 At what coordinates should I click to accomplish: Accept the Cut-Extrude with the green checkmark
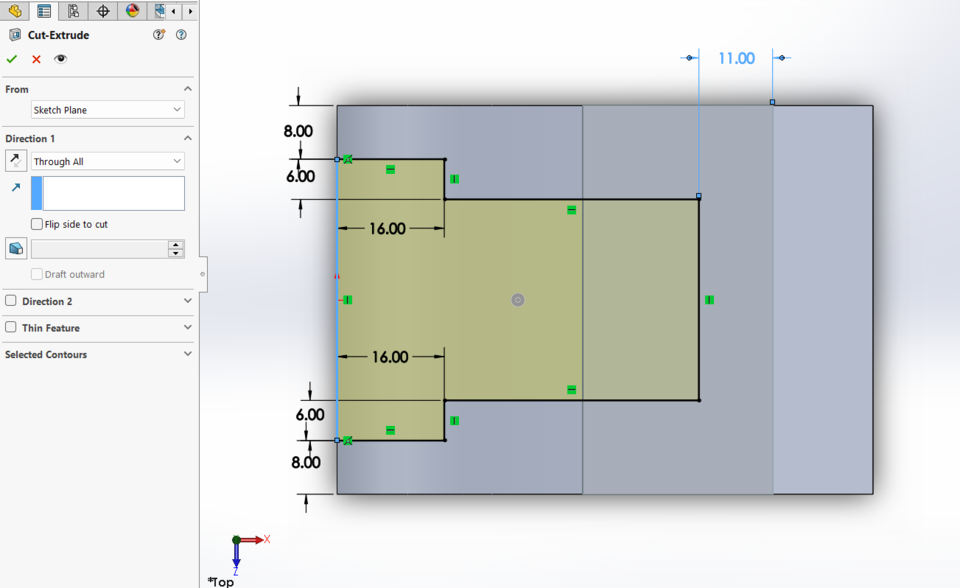click(x=12, y=59)
